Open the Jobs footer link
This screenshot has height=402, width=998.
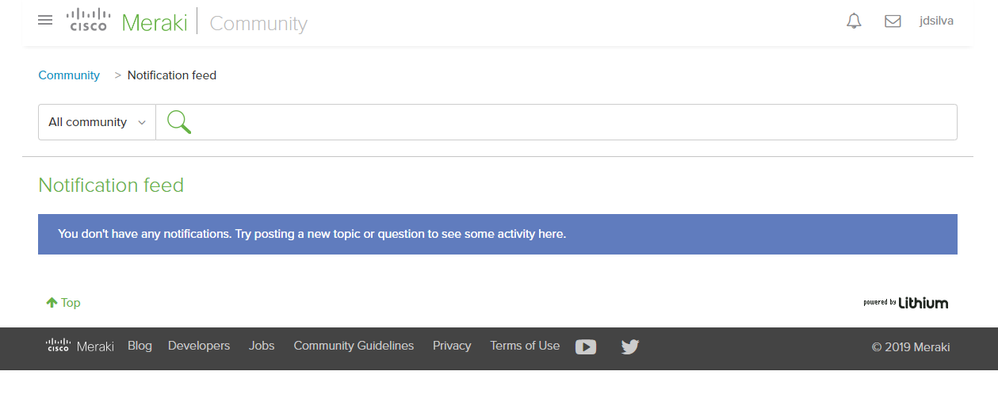pos(262,346)
